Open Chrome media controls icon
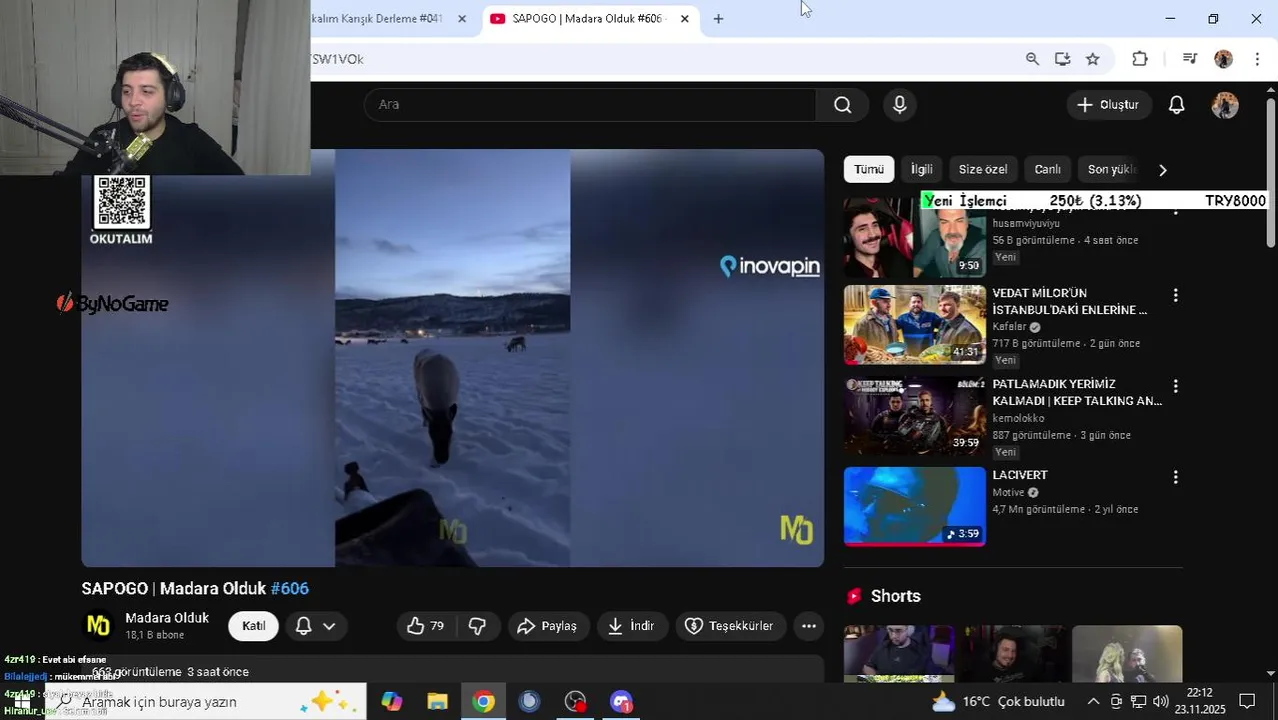Screen dimensions: 1278x720 pyautogui.click(x=1189, y=59)
